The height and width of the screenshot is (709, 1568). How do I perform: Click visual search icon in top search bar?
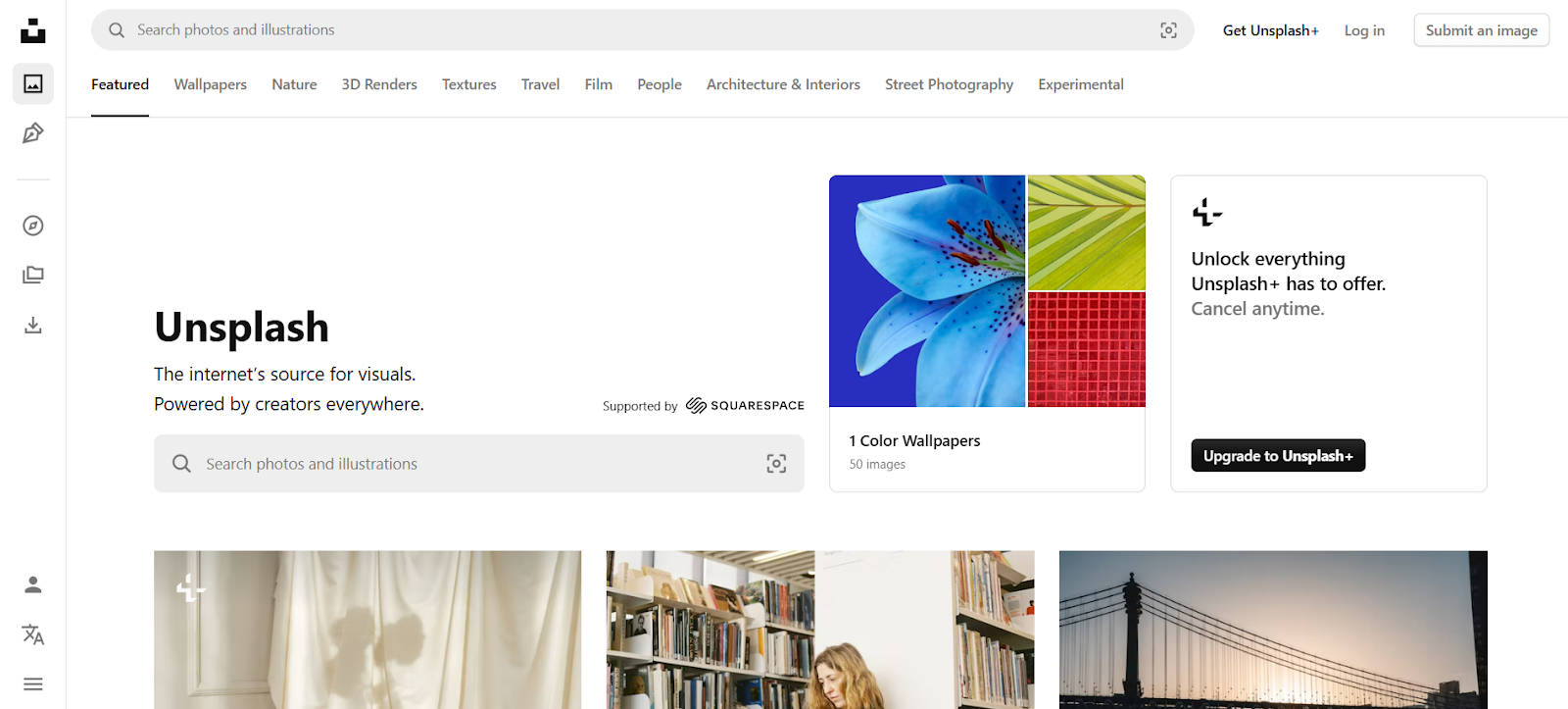pyautogui.click(x=1168, y=30)
